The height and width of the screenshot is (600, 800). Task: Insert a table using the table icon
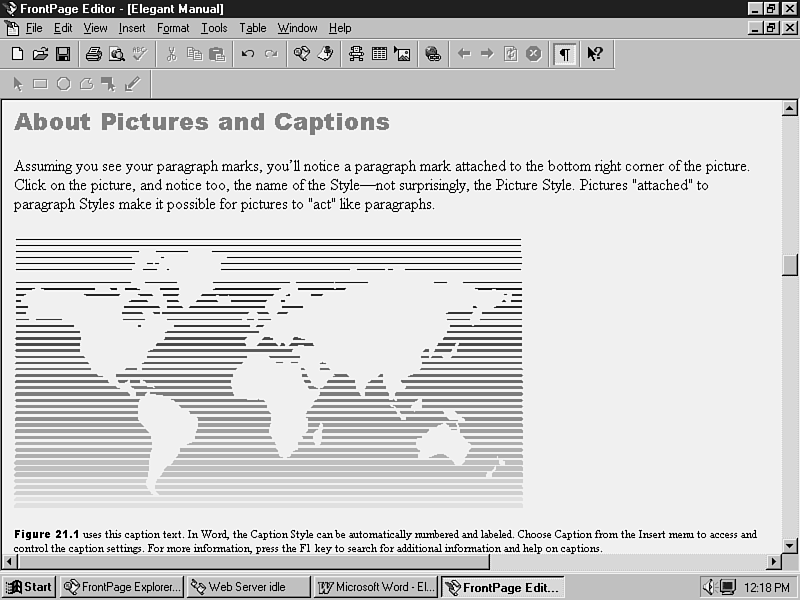pyautogui.click(x=379, y=54)
